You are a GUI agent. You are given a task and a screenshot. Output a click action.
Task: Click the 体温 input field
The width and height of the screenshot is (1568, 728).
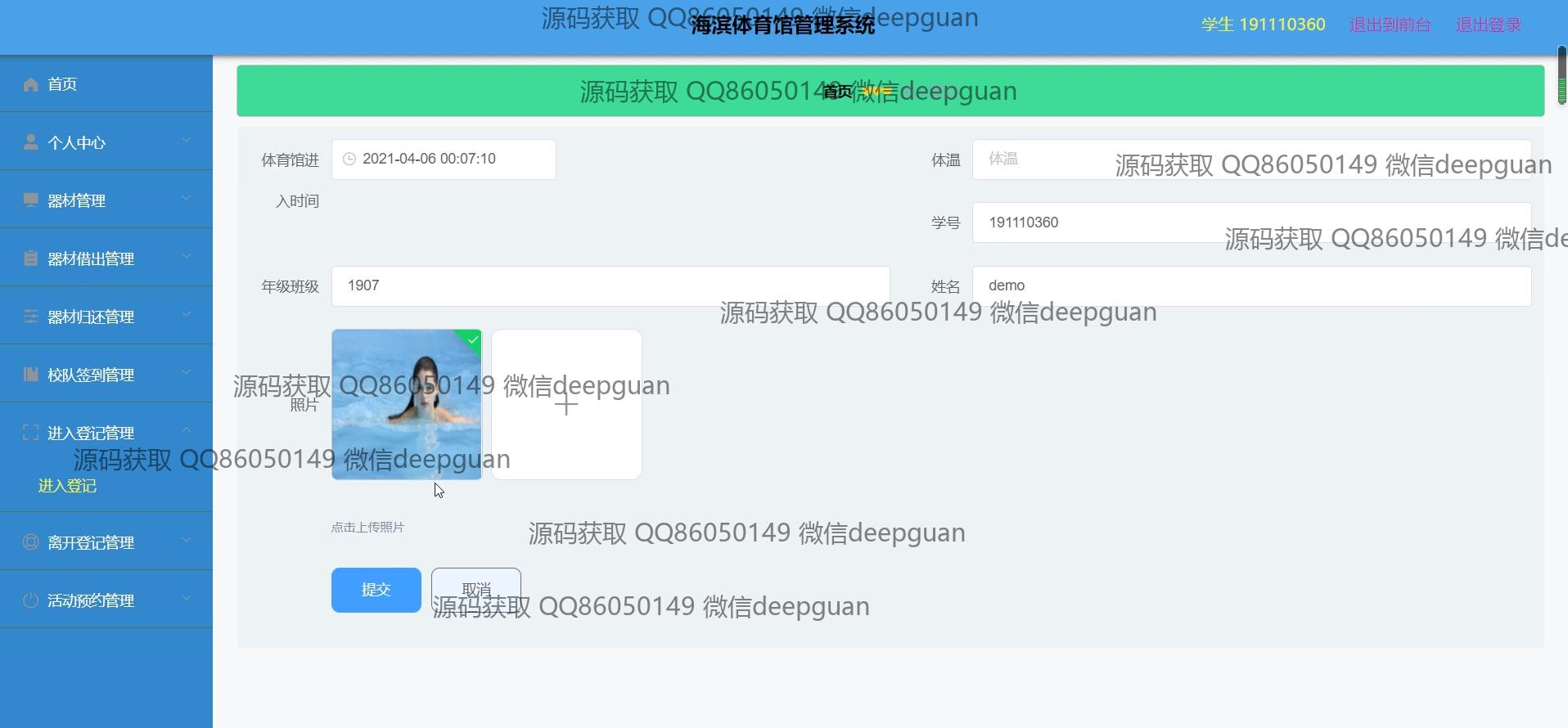click(1251, 160)
